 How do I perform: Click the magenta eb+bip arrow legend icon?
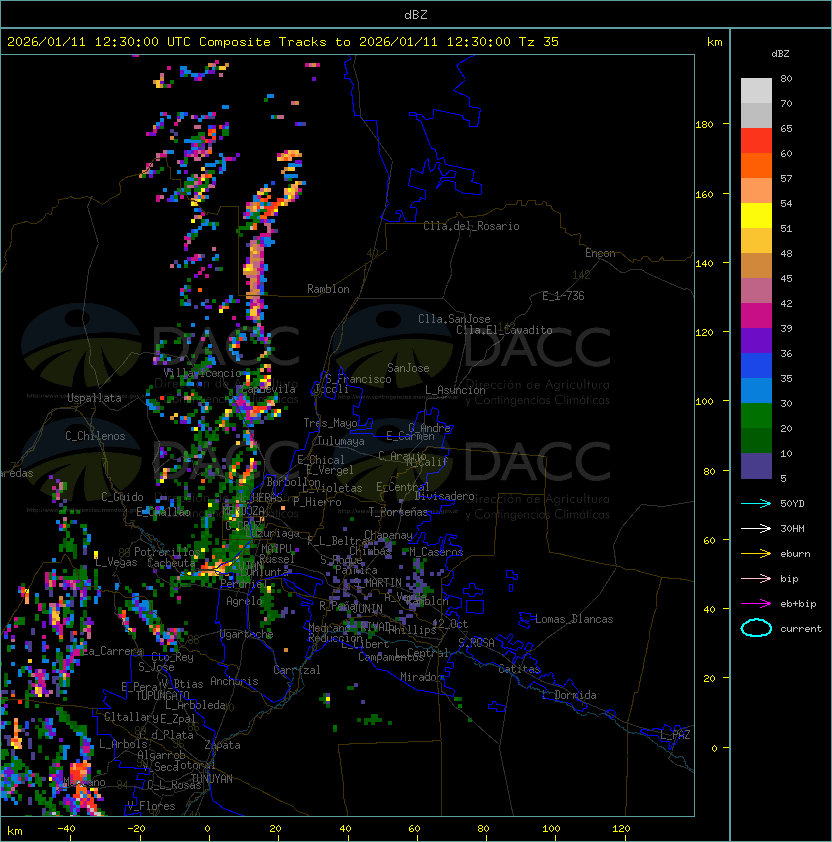(756, 604)
